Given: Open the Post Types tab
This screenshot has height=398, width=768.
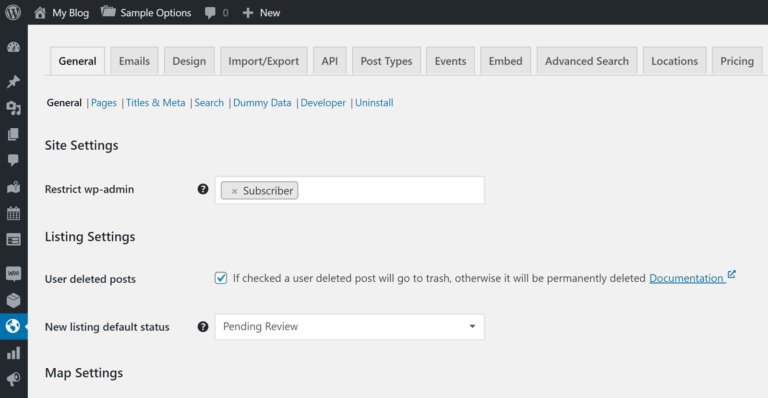Looking at the screenshot, I should pos(386,61).
